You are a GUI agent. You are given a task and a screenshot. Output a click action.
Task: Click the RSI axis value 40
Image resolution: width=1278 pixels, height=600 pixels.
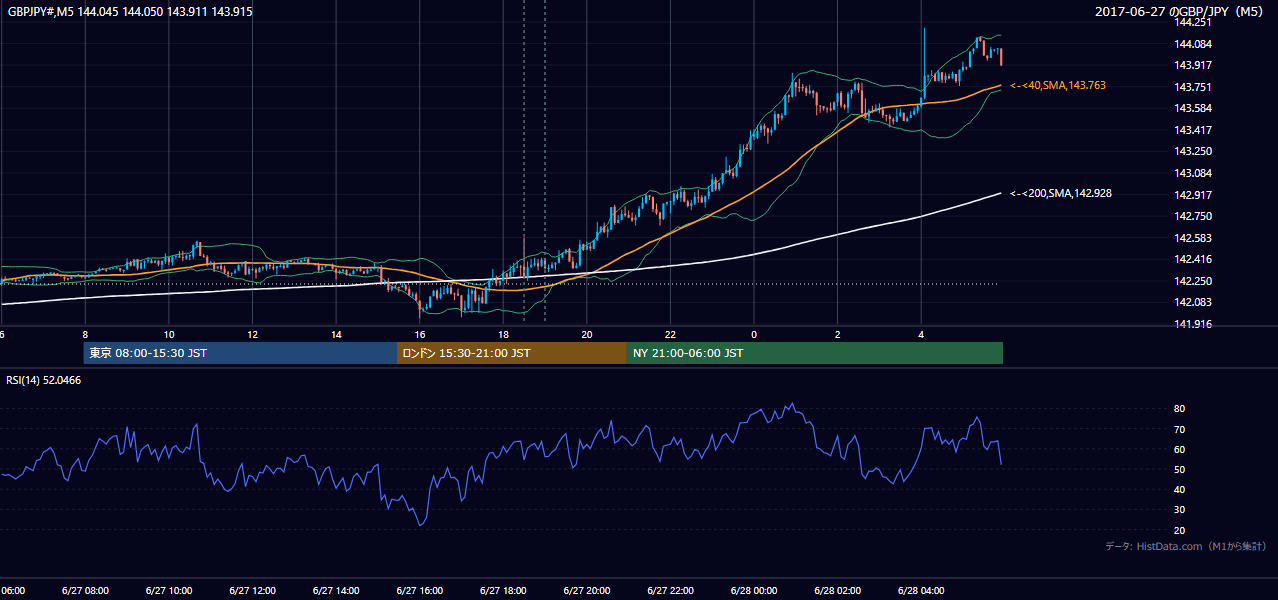pos(1179,489)
